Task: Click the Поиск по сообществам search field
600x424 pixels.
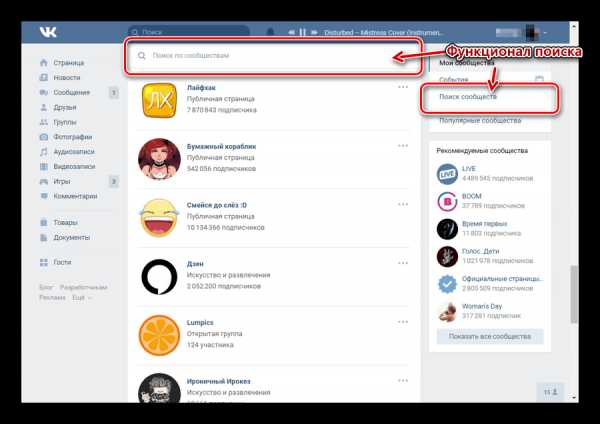Action: (274, 56)
